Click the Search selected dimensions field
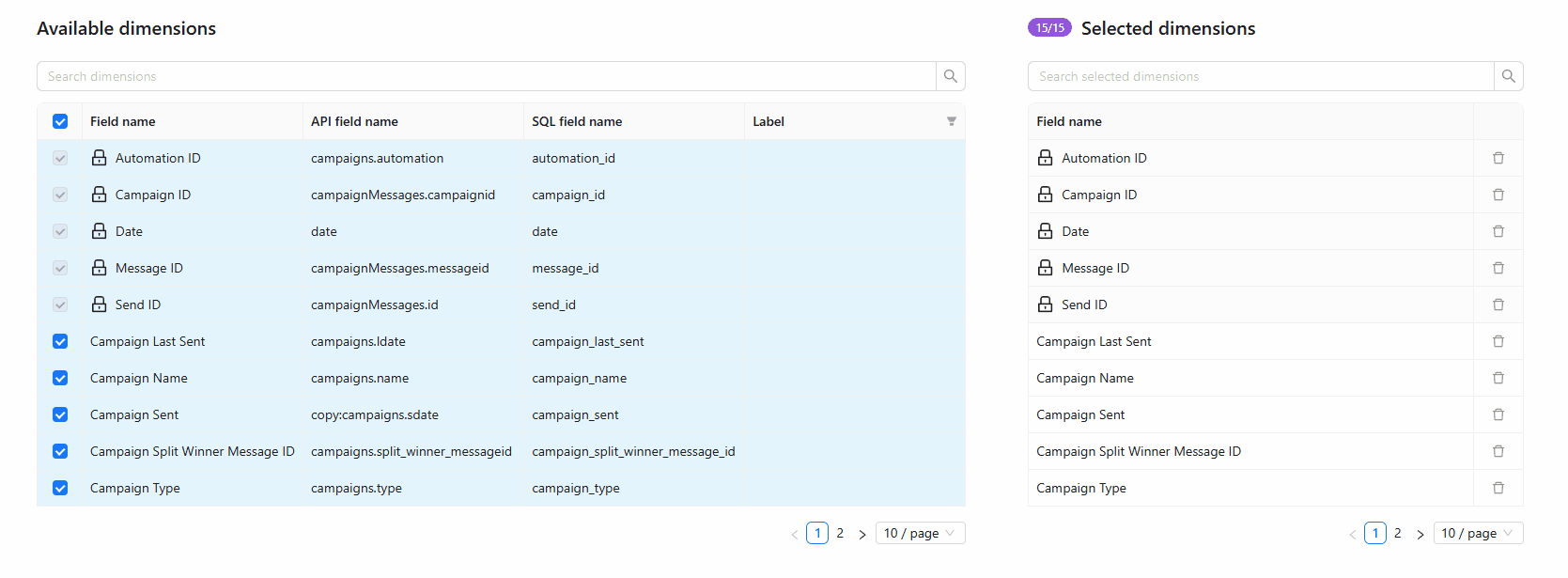This screenshot has height=578, width=1568. pos(1260,76)
